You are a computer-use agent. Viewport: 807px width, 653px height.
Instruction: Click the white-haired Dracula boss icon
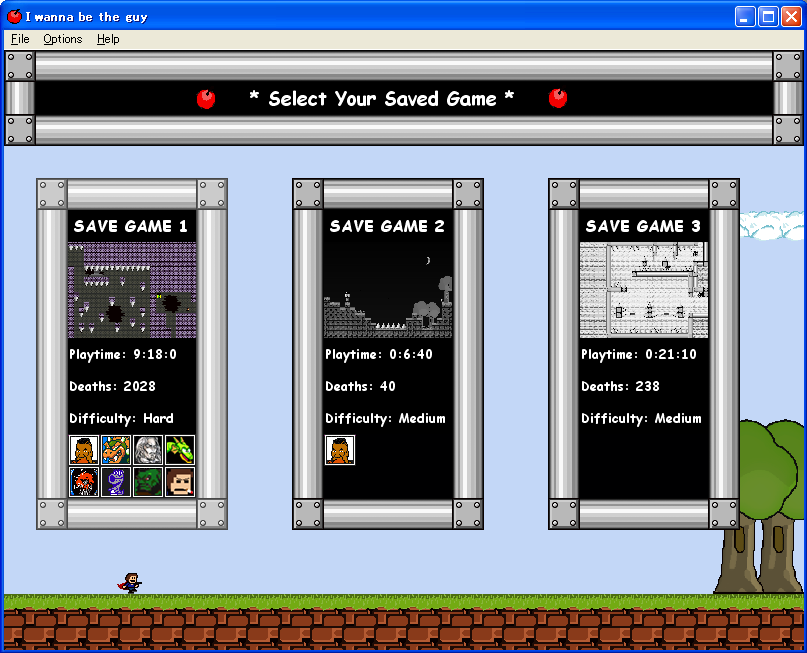(x=148, y=450)
